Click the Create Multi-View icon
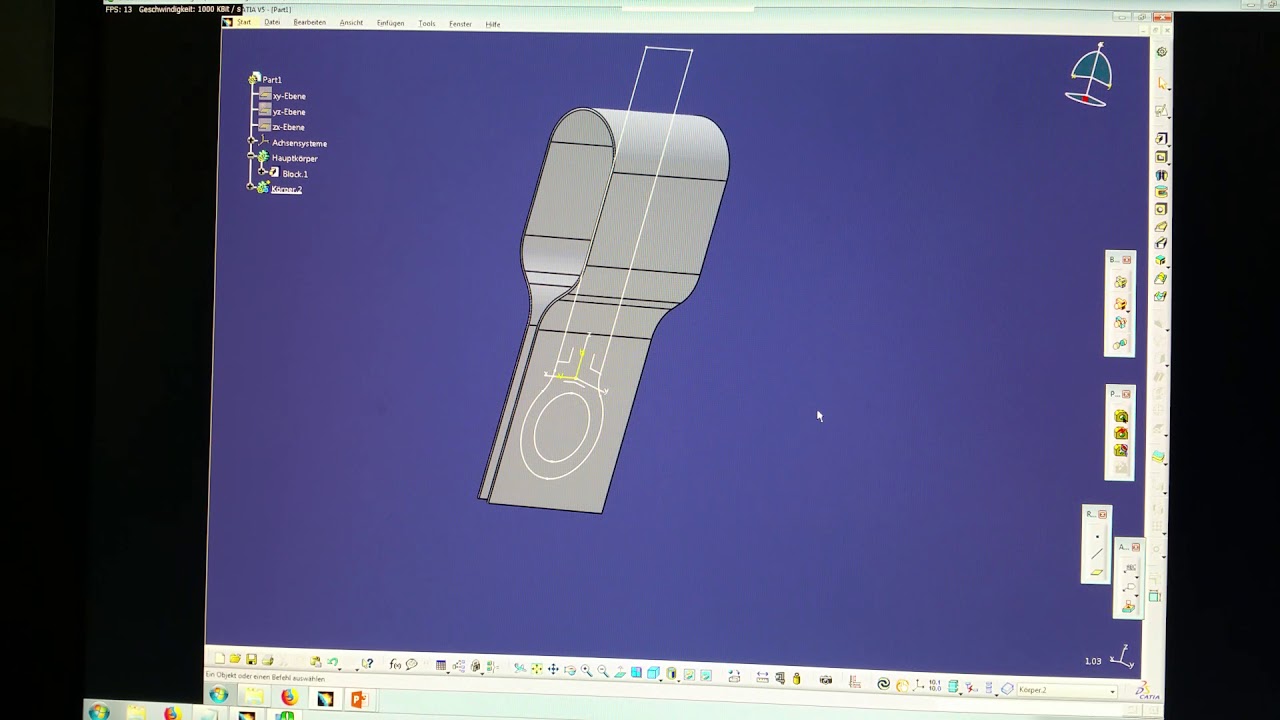 636,672
